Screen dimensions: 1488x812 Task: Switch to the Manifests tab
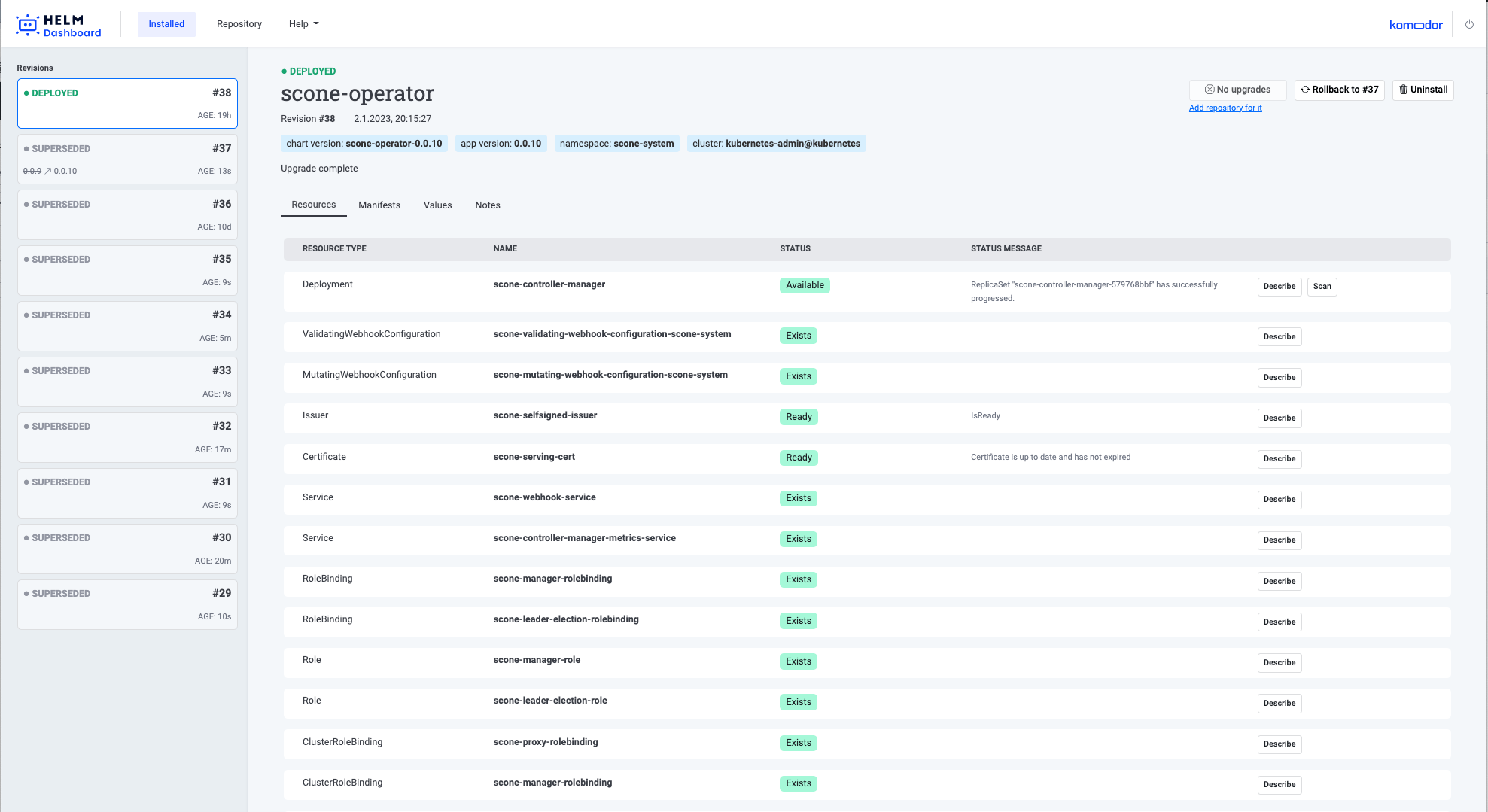tap(379, 205)
